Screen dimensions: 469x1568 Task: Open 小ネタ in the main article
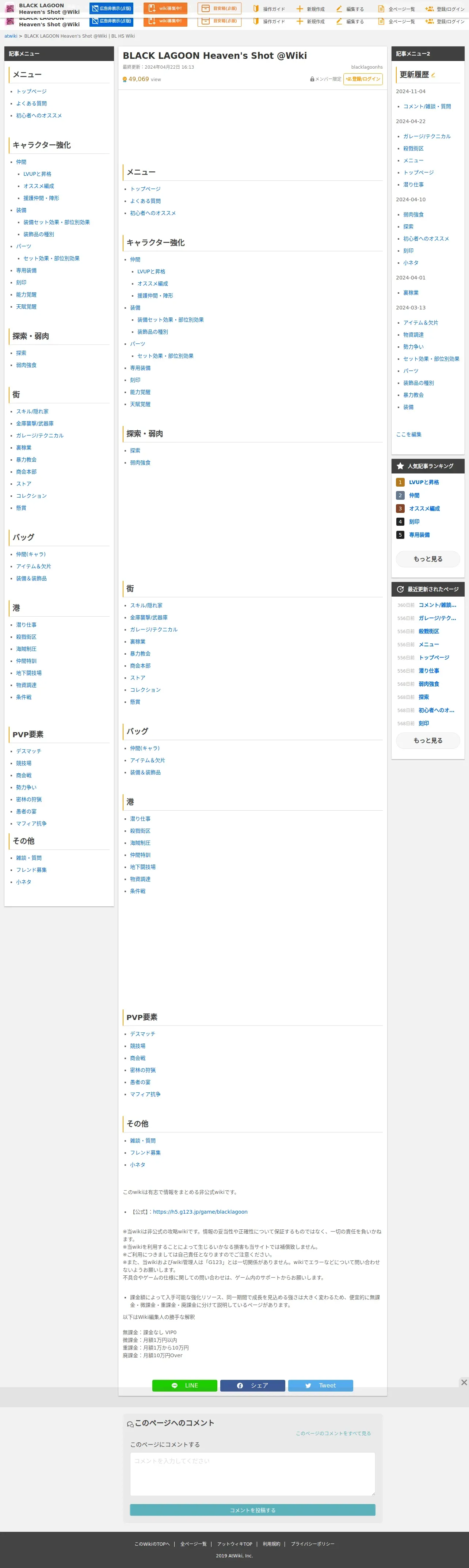[137, 1164]
